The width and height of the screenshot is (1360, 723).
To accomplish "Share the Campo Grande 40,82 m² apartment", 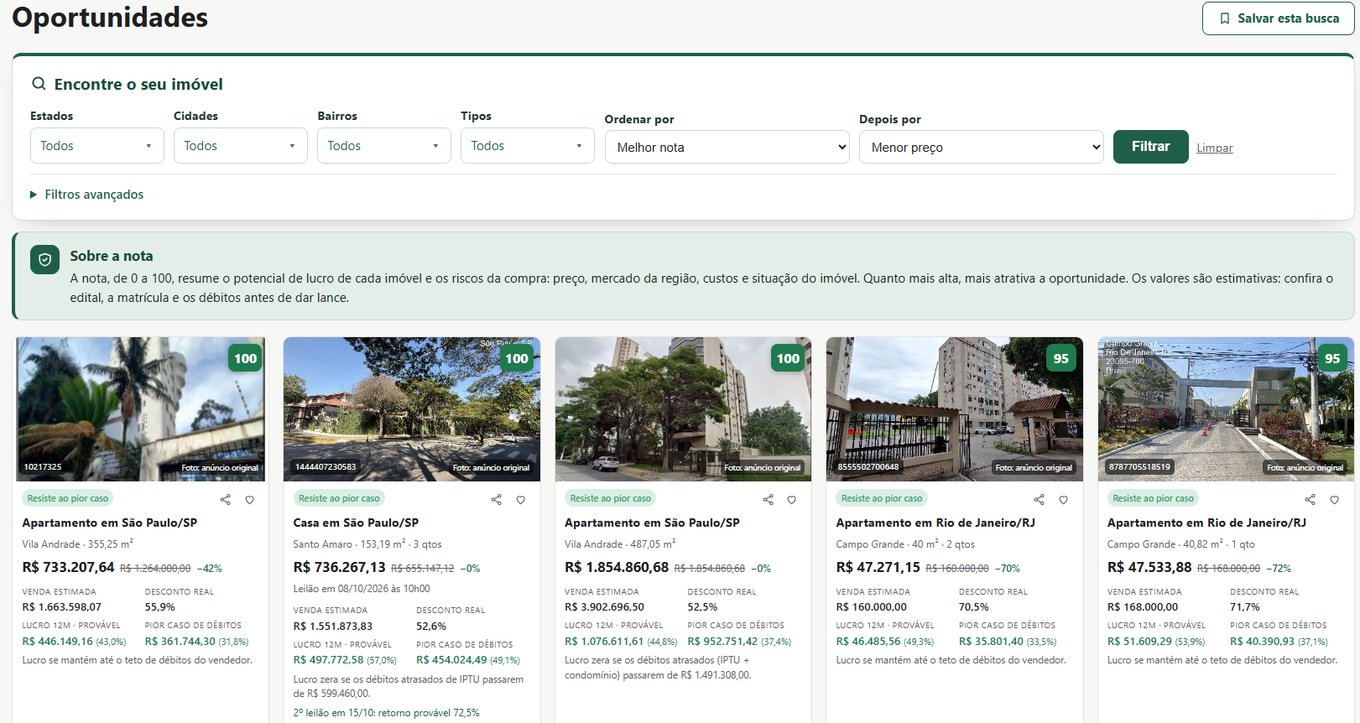I will (x=1310, y=499).
